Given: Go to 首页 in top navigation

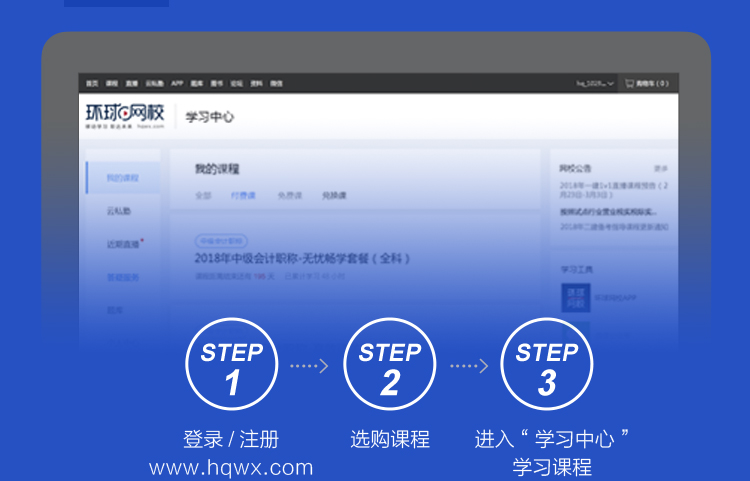Looking at the screenshot, I should point(92,83).
